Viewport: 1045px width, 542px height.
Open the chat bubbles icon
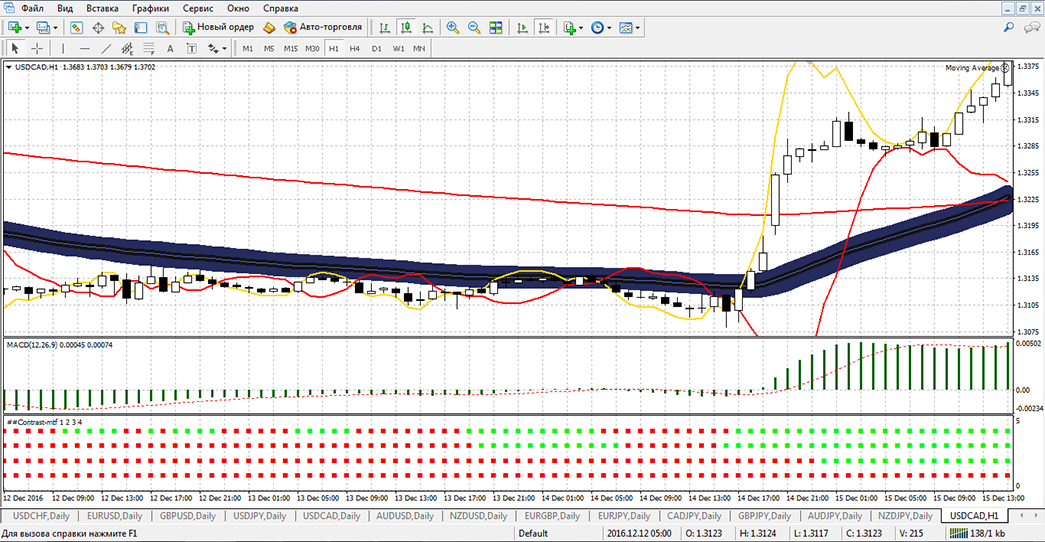point(1031,27)
